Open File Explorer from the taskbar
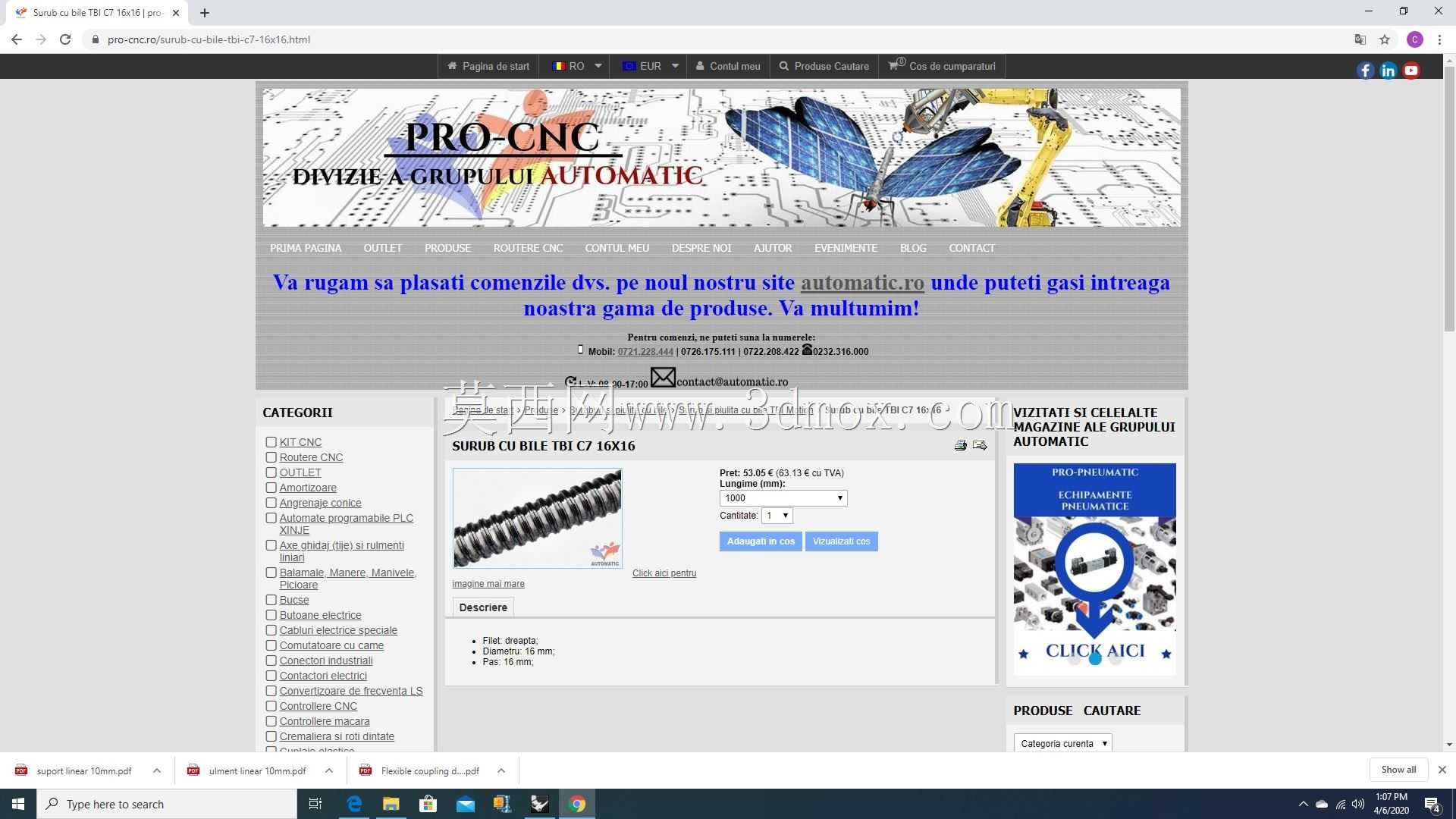The width and height of the screenshot is (1456, 819). coord(391,804)
